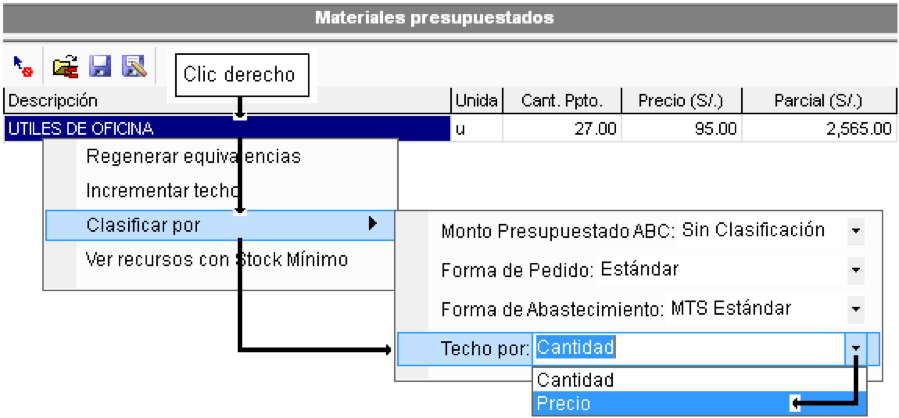Click the Techo por Cantidad input field
Screen dimensions: 899x418
(x=690, y=348)
